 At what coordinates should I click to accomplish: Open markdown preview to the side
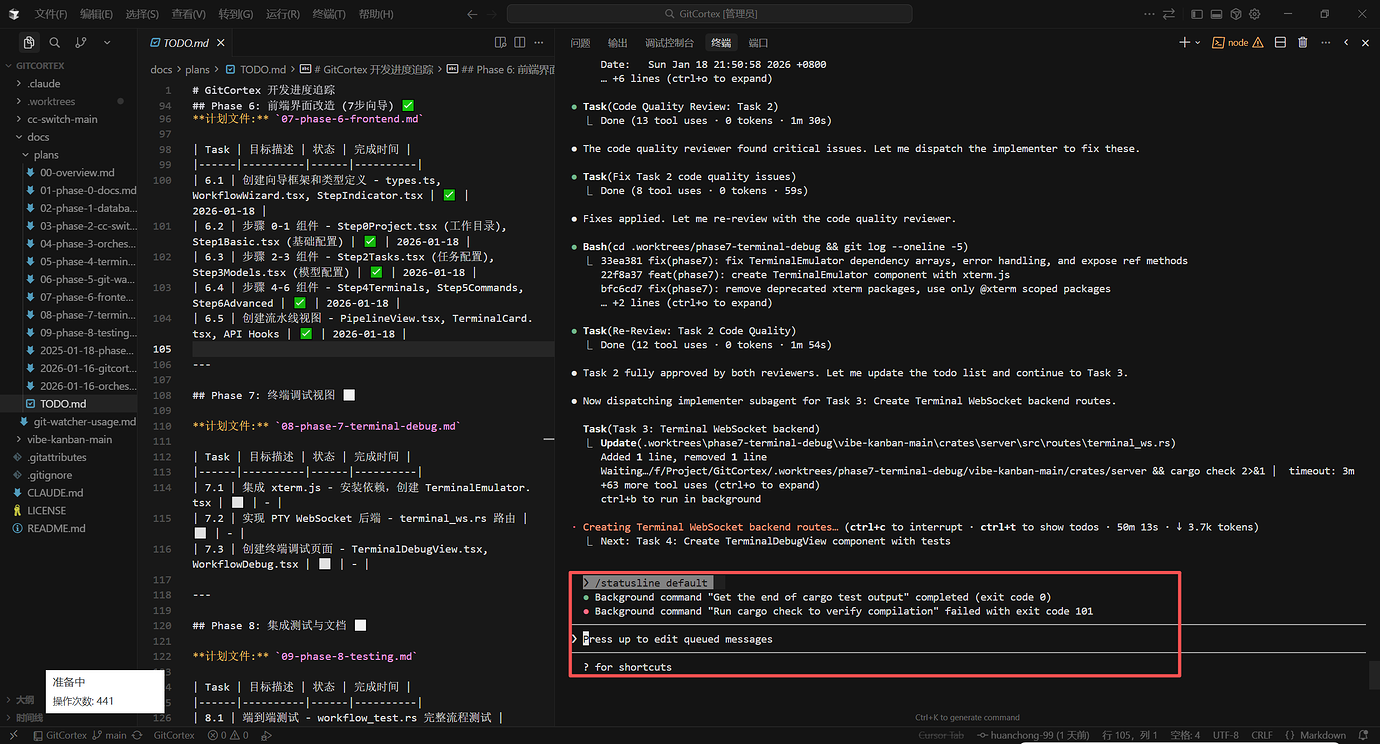click(x=501, y=43)
